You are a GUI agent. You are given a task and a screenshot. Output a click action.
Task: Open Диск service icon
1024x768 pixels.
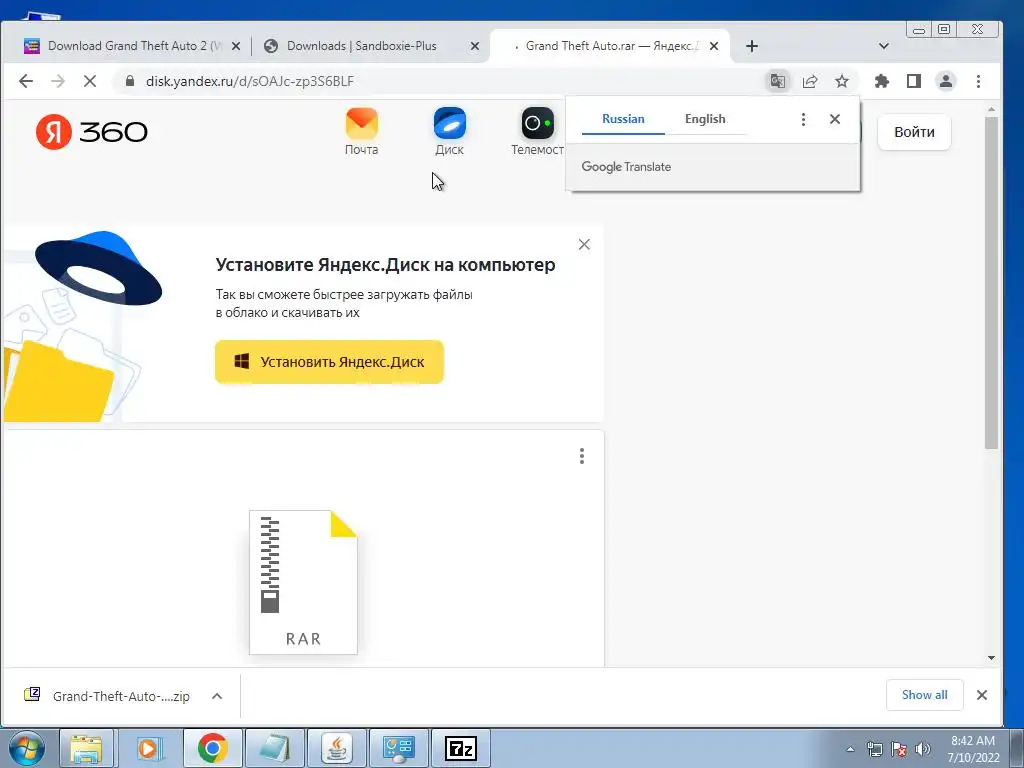pos(449,131)
